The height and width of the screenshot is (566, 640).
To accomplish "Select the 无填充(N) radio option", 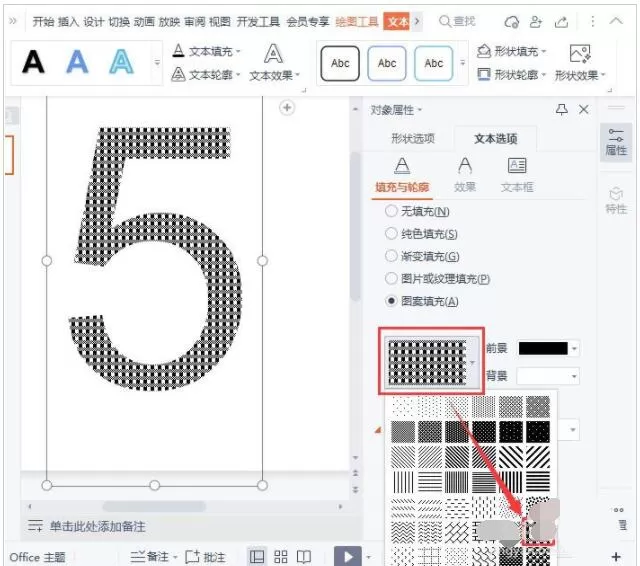I will click(417, 211).
